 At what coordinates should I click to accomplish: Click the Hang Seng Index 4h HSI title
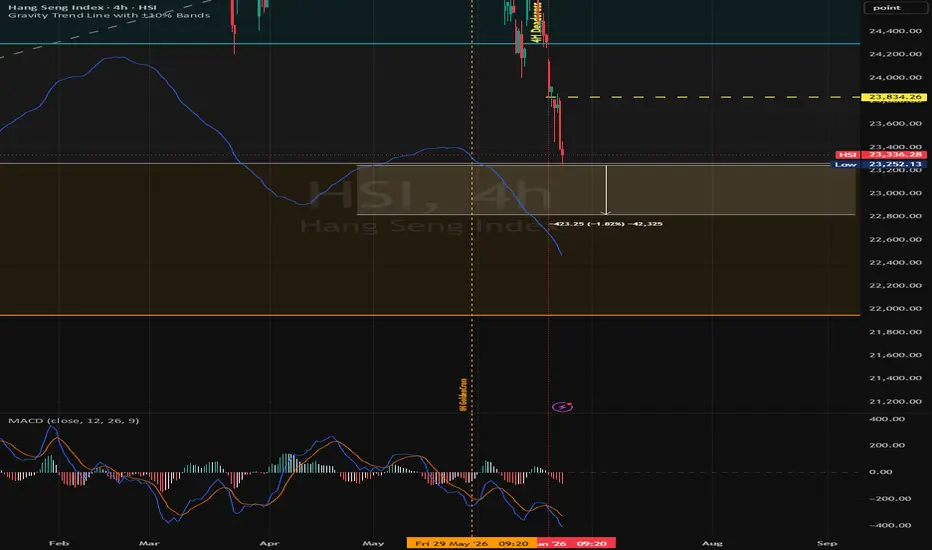82,7
